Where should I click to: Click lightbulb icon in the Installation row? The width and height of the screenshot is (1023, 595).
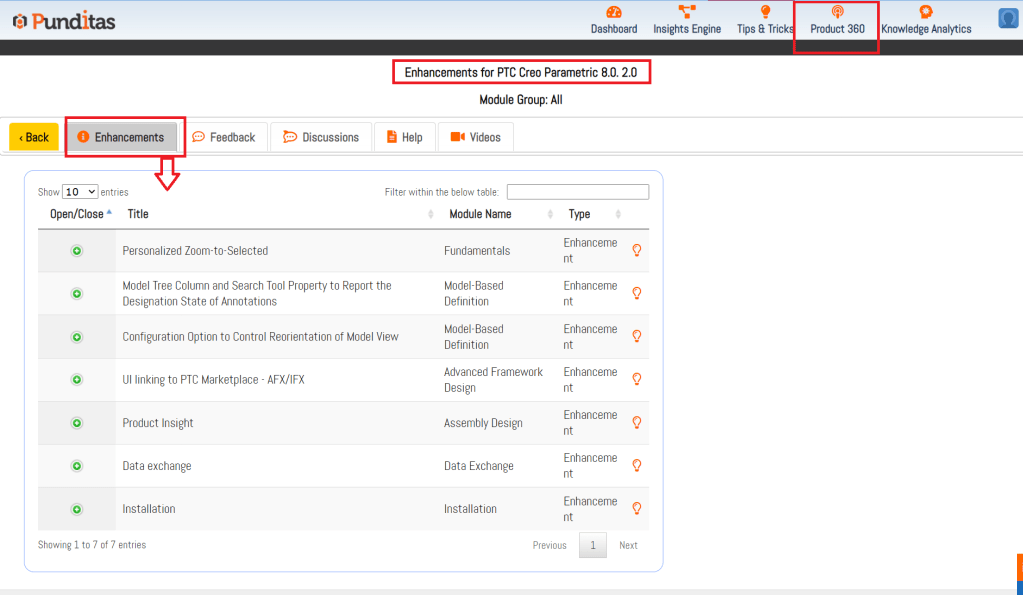tap(637, 508)
